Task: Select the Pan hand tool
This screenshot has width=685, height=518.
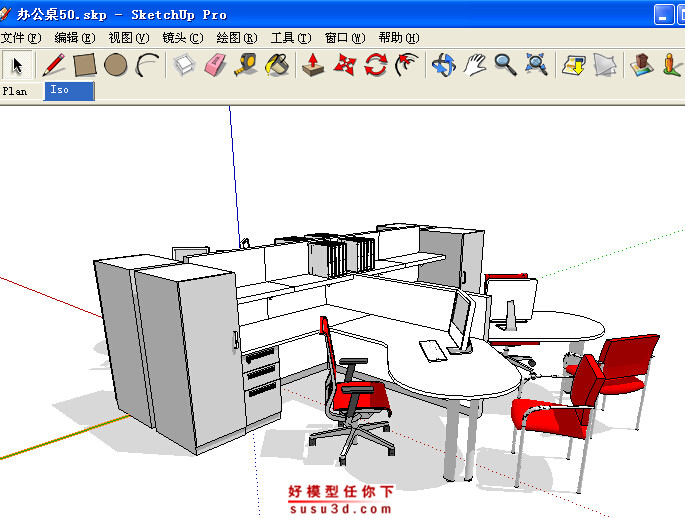Action: 474,65
